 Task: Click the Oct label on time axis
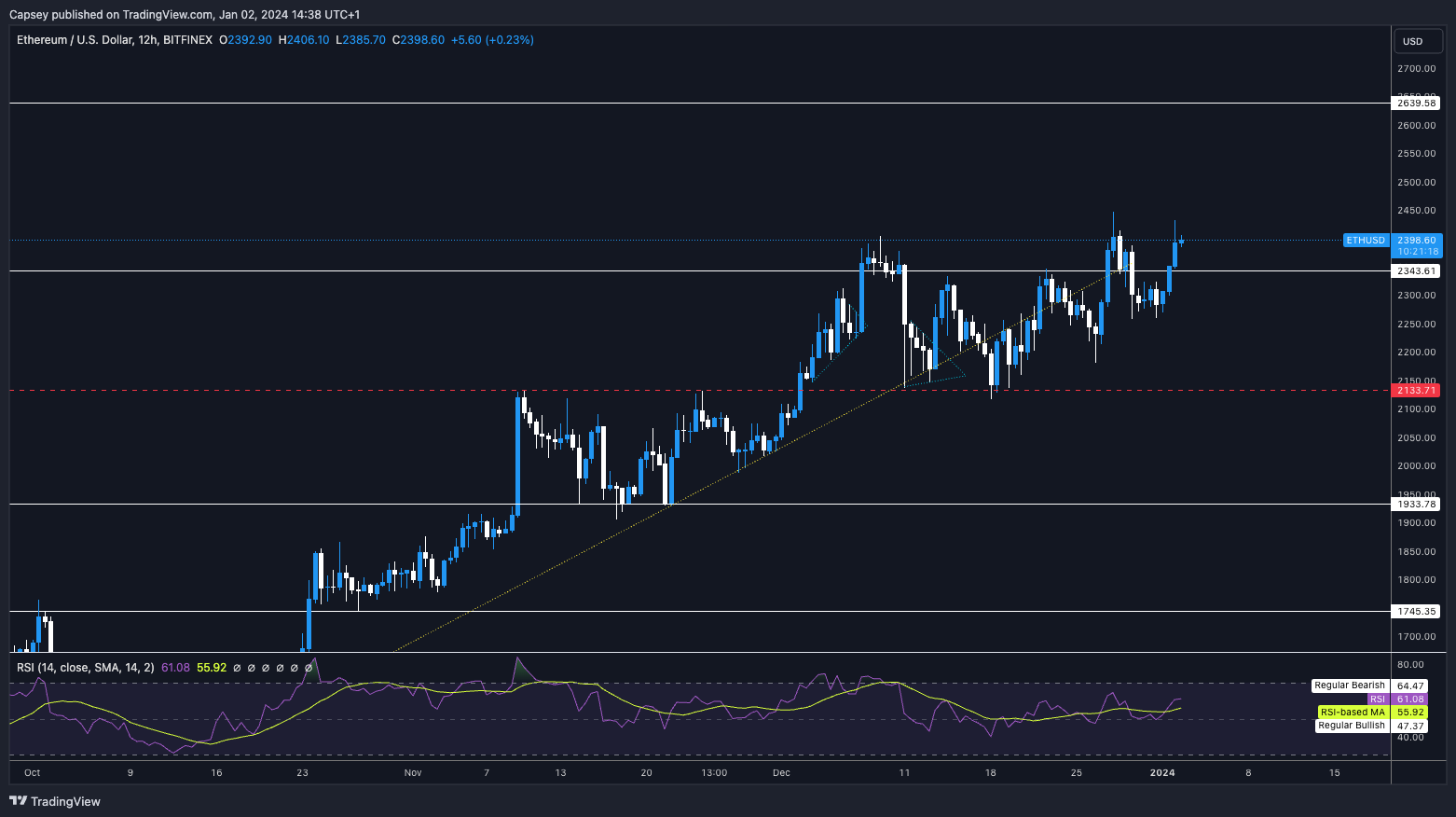click(x=33, y=772)
